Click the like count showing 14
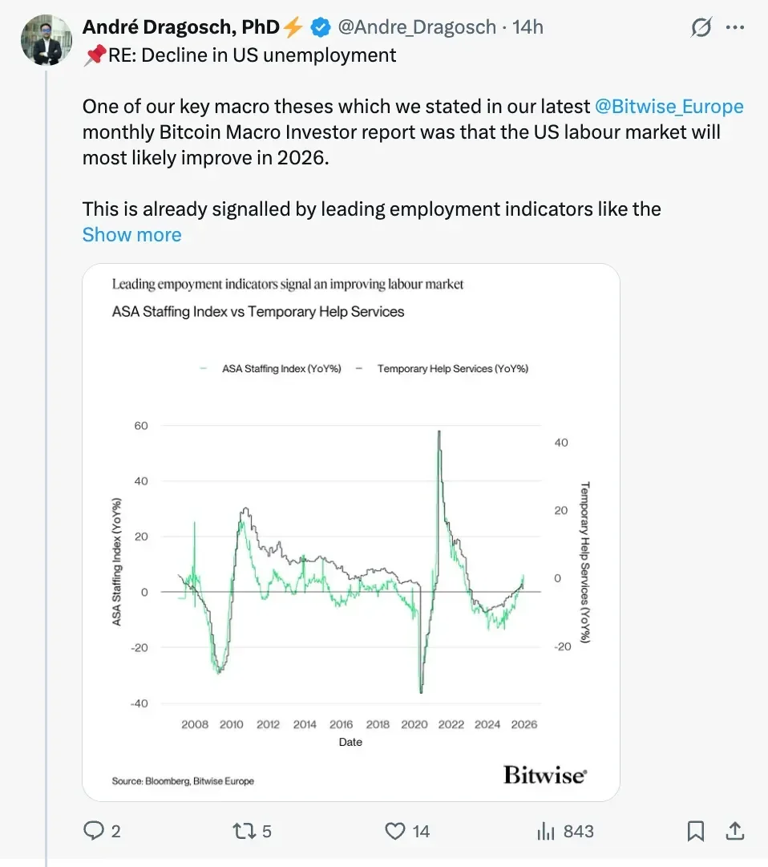 pos(420,831)
